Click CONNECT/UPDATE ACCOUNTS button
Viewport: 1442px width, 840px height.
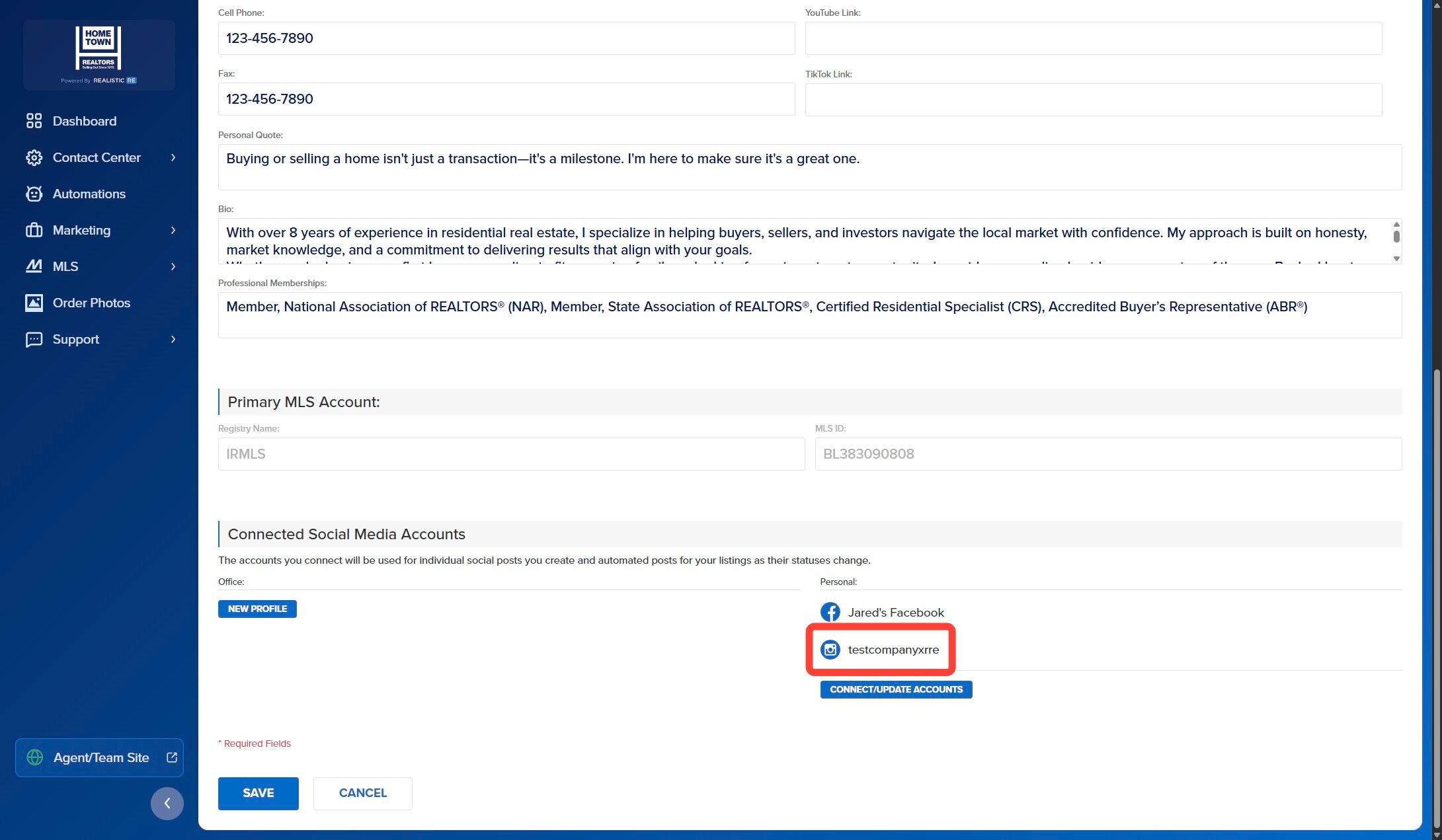click(897, 689)
